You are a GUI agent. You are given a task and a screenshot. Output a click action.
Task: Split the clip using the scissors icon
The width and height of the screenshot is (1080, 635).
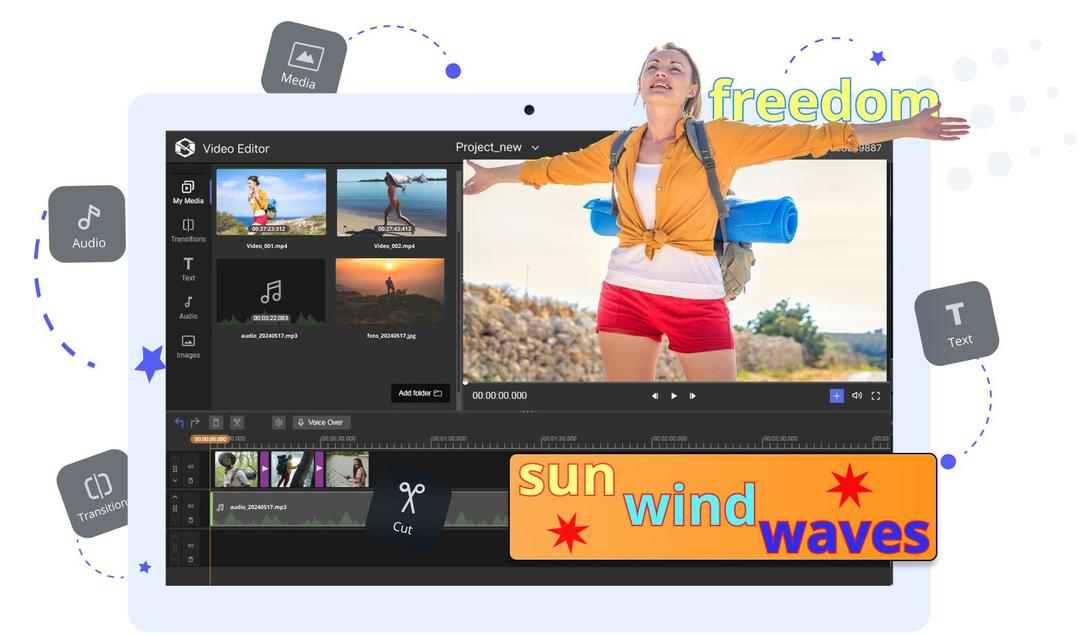coord(237,422)
